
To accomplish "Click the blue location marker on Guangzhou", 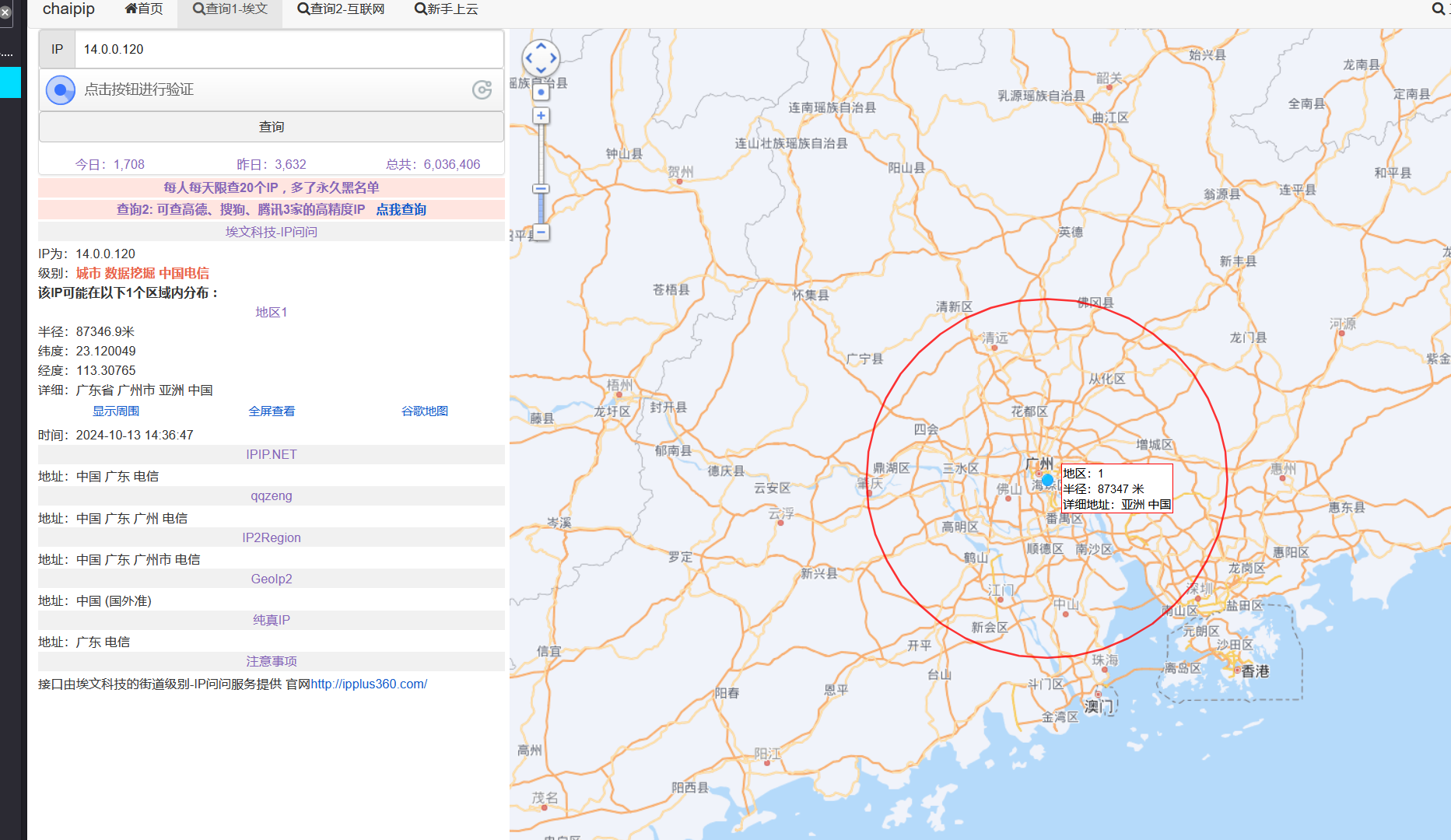I will (x=1047, y=480).
